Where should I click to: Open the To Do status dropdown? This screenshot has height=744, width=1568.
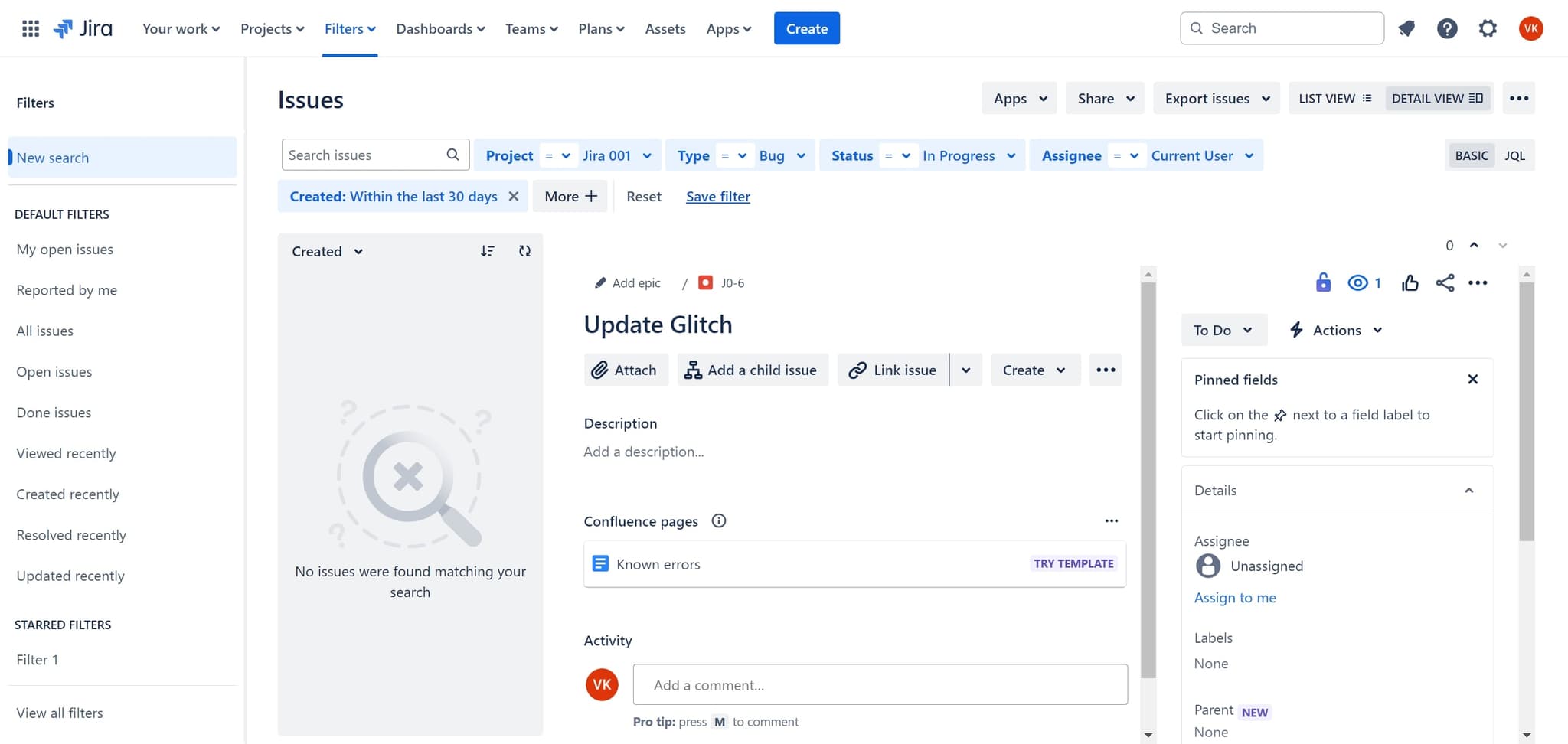1223,331
